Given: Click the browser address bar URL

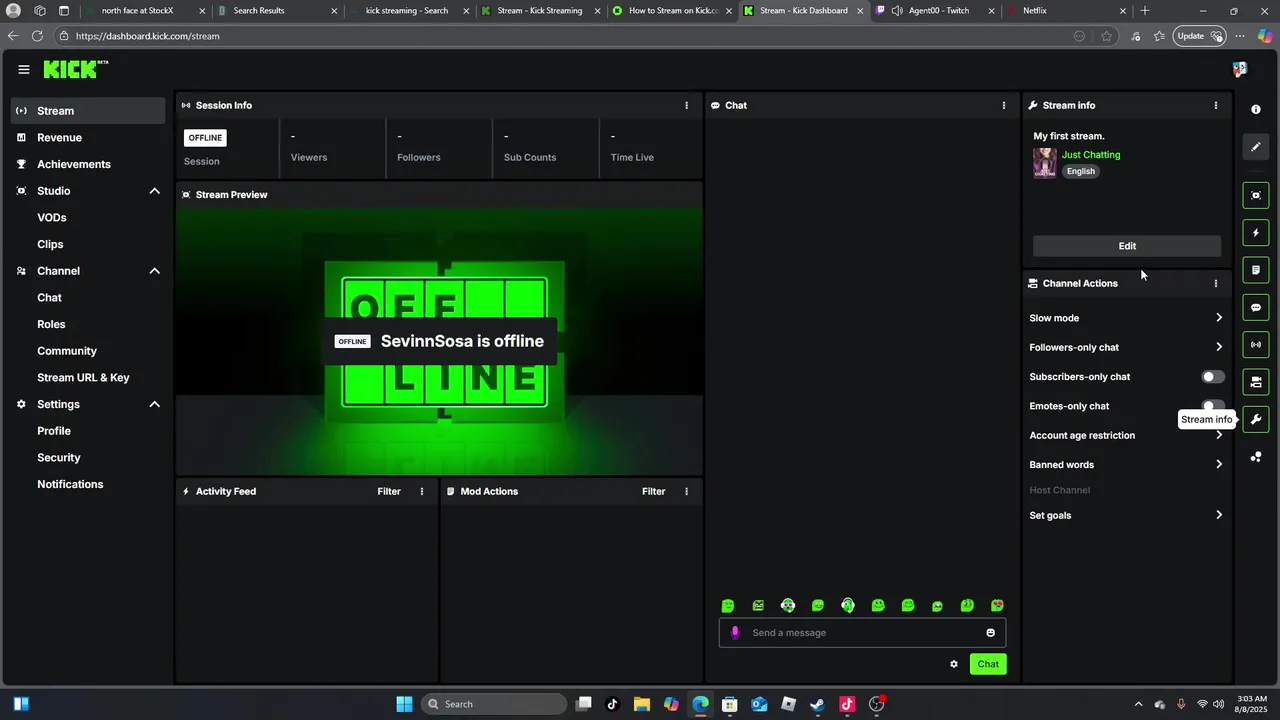Looking at the screenshot, I should click(147, 36).
